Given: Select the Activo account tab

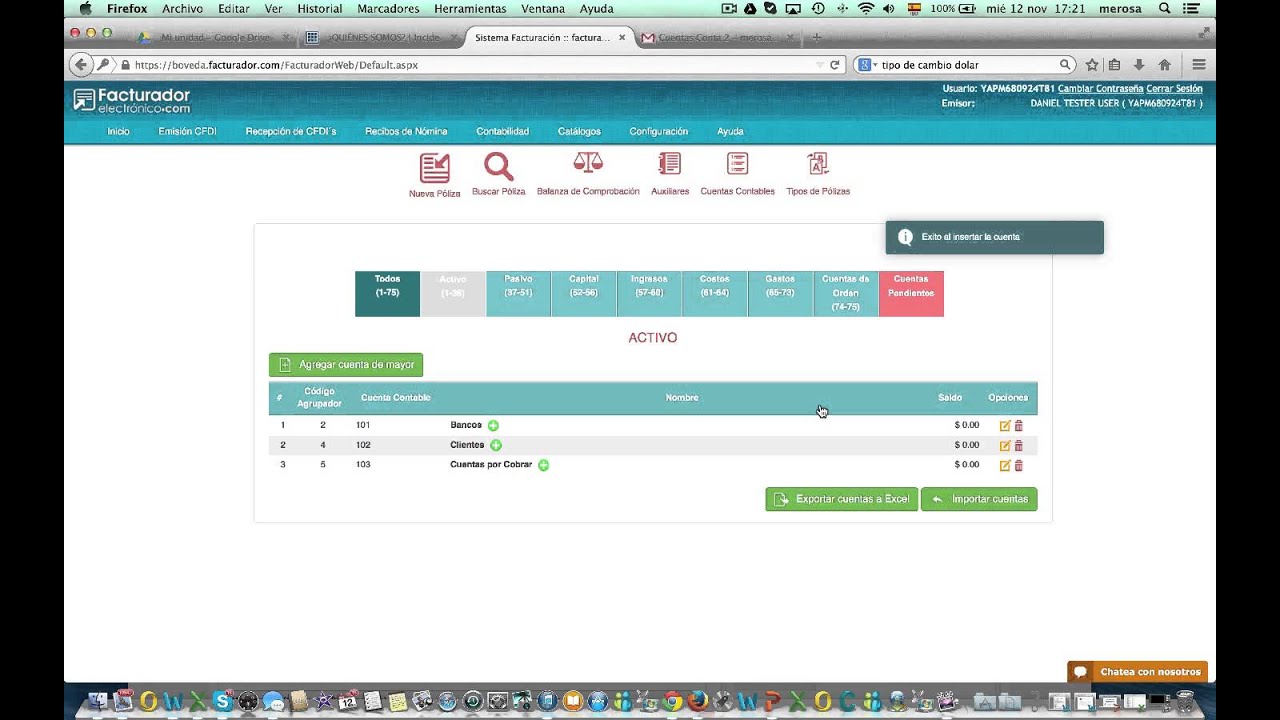Looking at the screenshot, I should 453,294.
